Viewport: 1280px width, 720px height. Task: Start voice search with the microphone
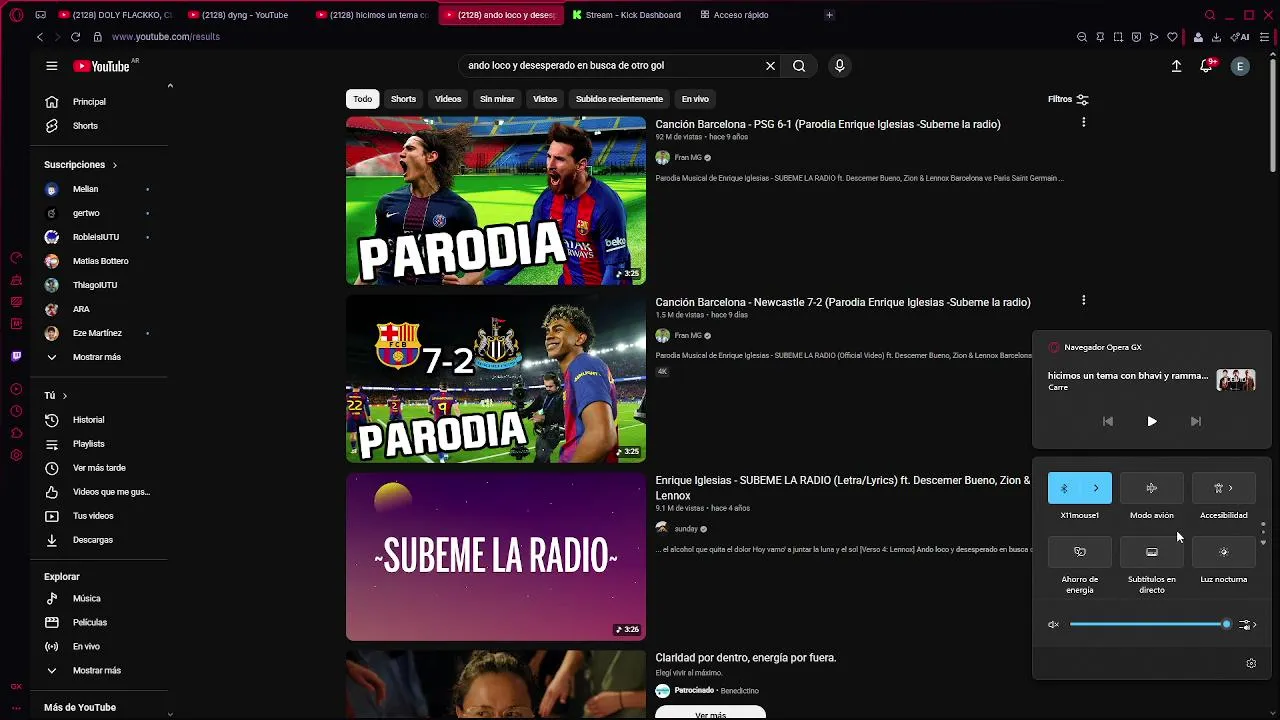(839, 66)
